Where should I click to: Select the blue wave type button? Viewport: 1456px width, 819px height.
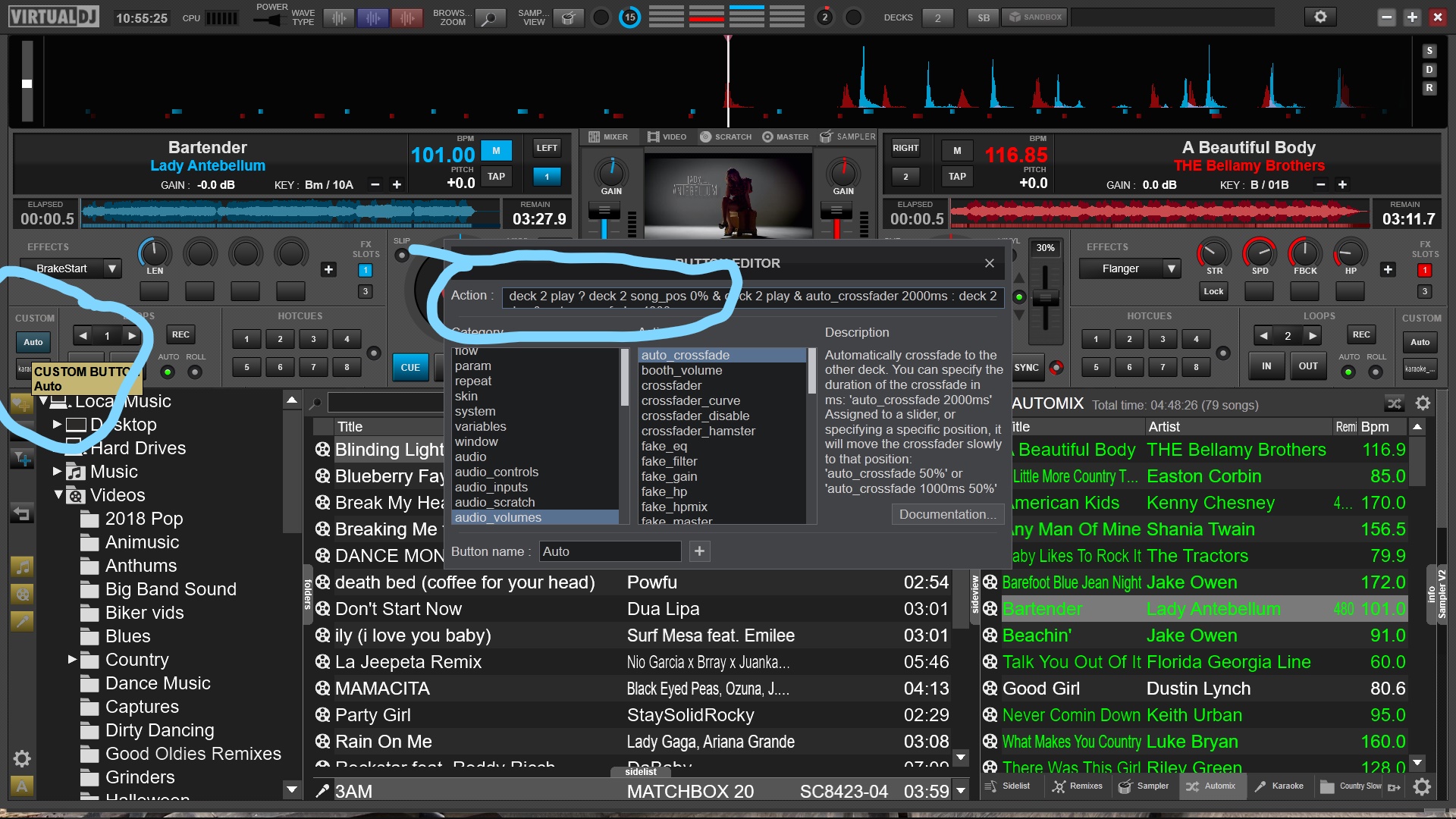click(373, 17)
